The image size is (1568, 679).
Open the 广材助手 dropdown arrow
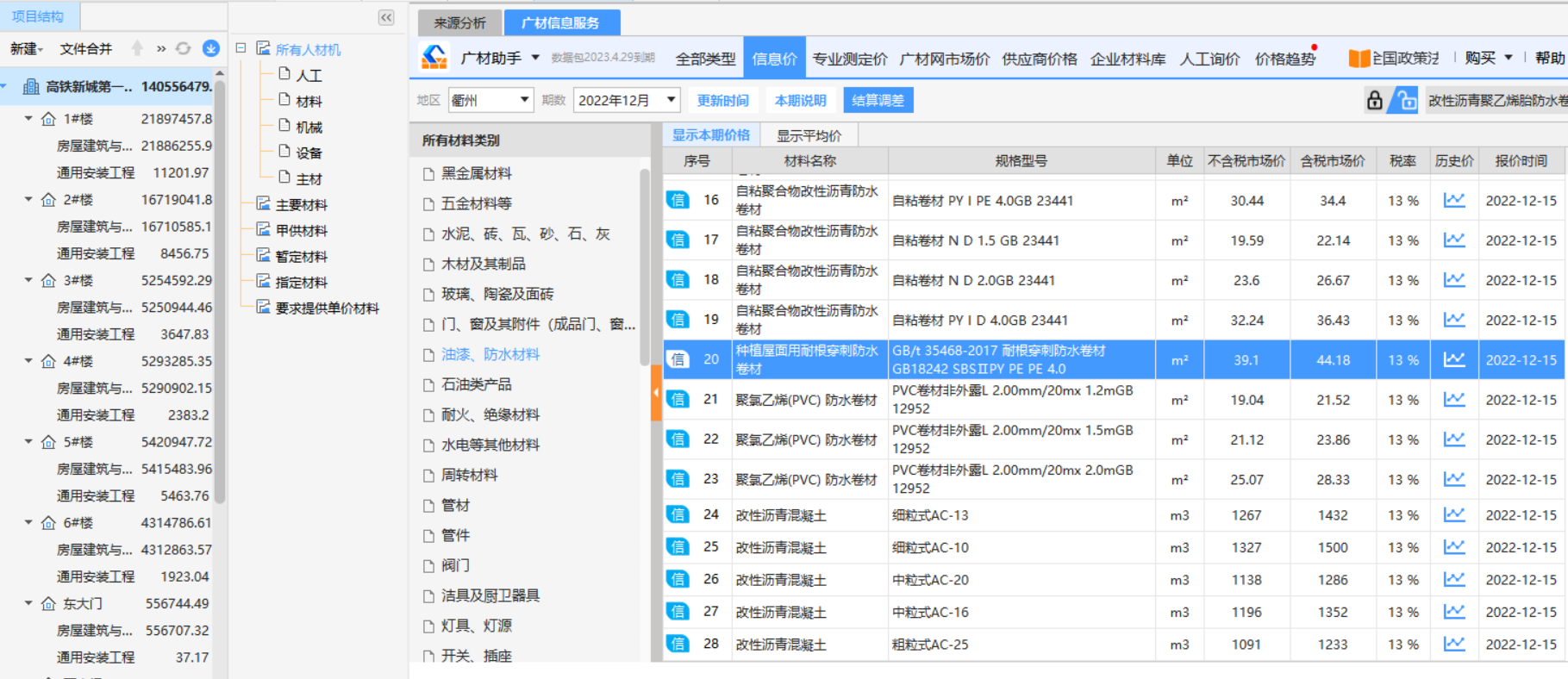point(535,58)
